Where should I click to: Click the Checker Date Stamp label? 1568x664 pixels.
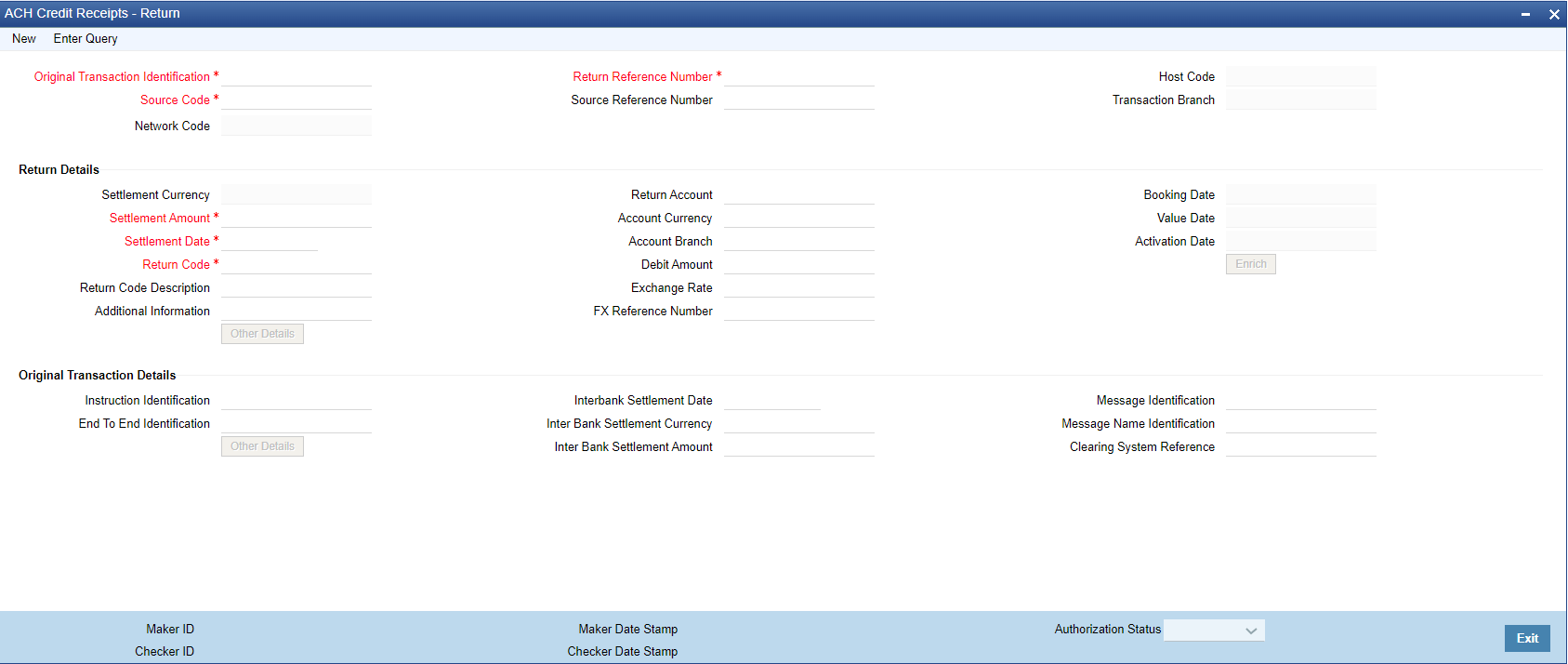[x=623, y=651]
